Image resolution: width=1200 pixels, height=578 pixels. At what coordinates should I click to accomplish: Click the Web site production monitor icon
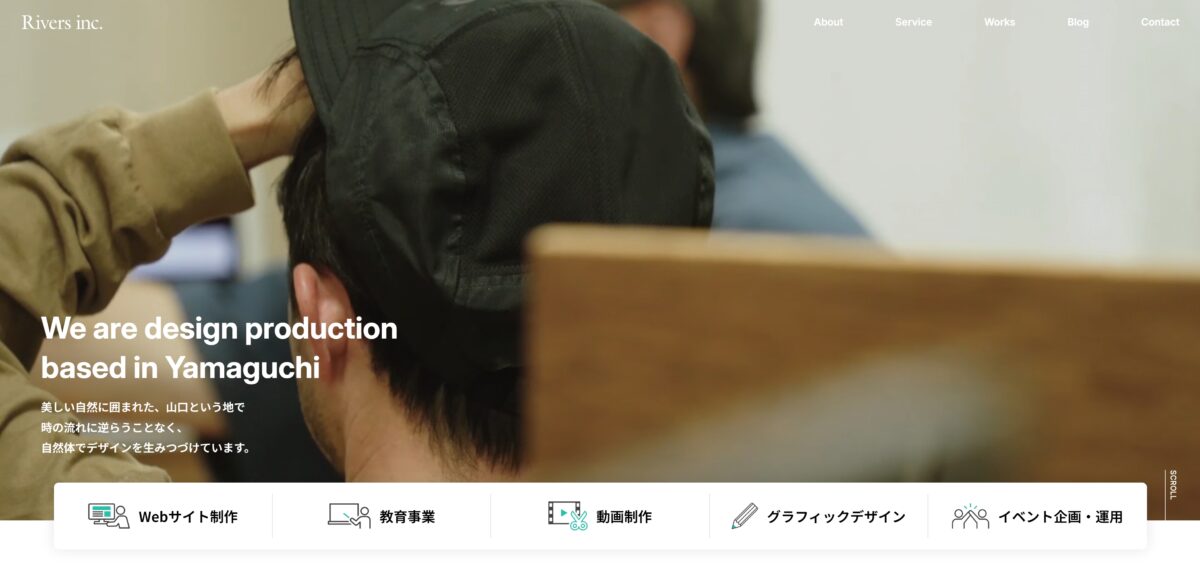point(108,516)
